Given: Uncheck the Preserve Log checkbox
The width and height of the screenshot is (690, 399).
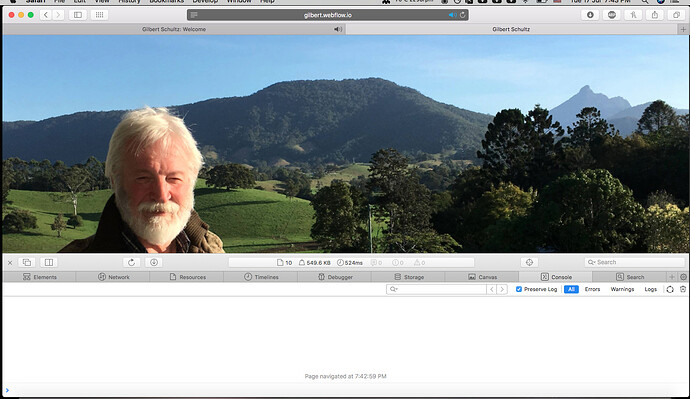Looking at the screenshot, I should [519, 289].
